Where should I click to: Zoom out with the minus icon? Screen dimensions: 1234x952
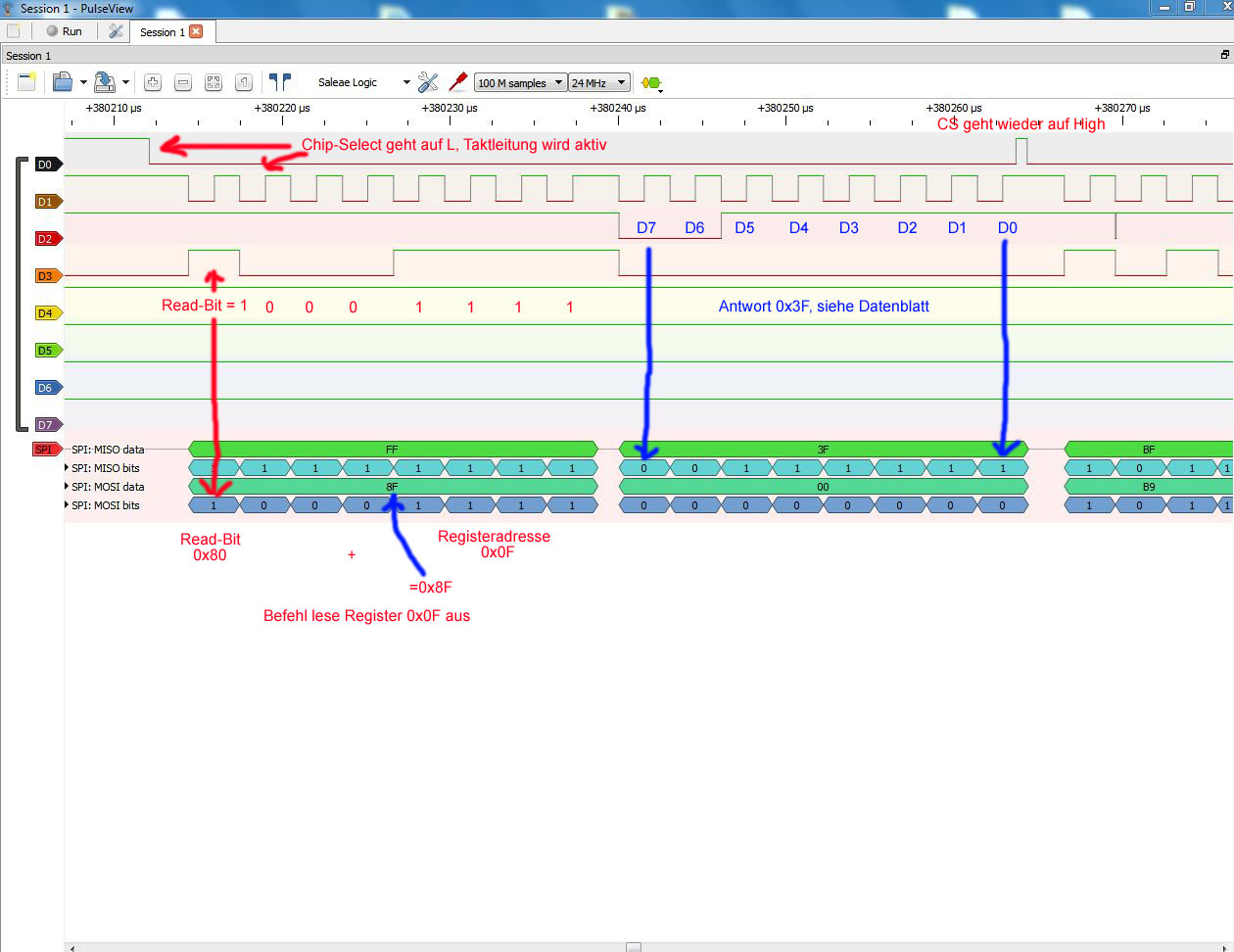tap(182, 82)
